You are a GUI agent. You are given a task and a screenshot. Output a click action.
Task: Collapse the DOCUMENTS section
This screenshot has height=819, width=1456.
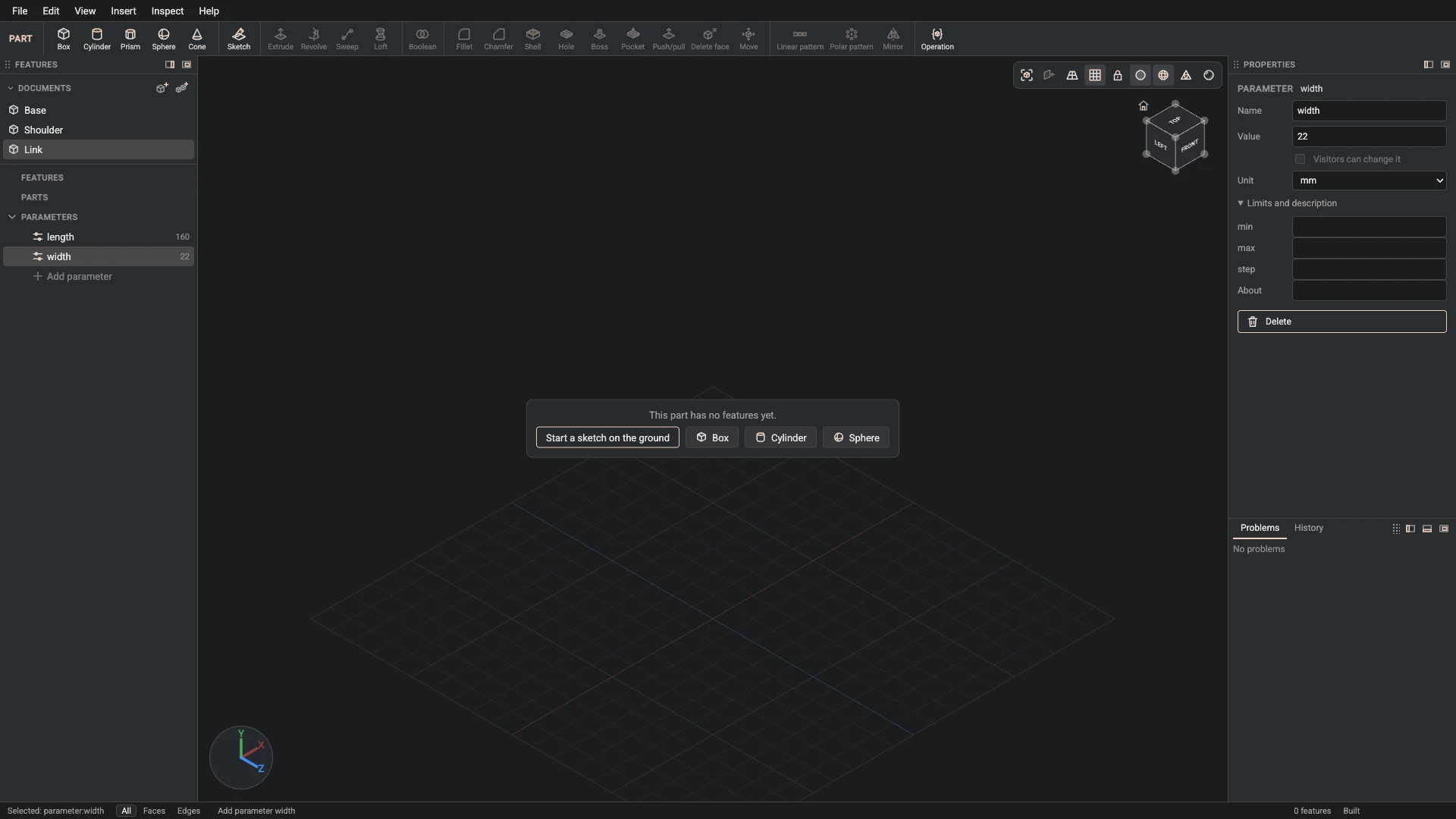(x=11, y=88)
